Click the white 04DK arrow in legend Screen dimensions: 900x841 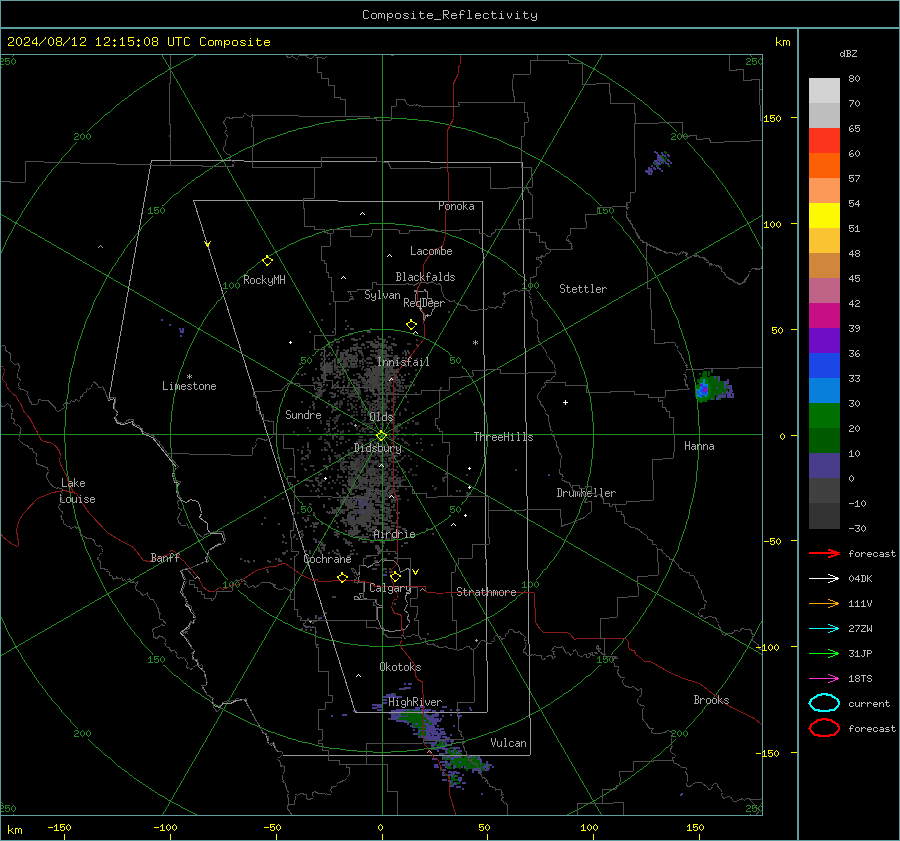(824, 579)
